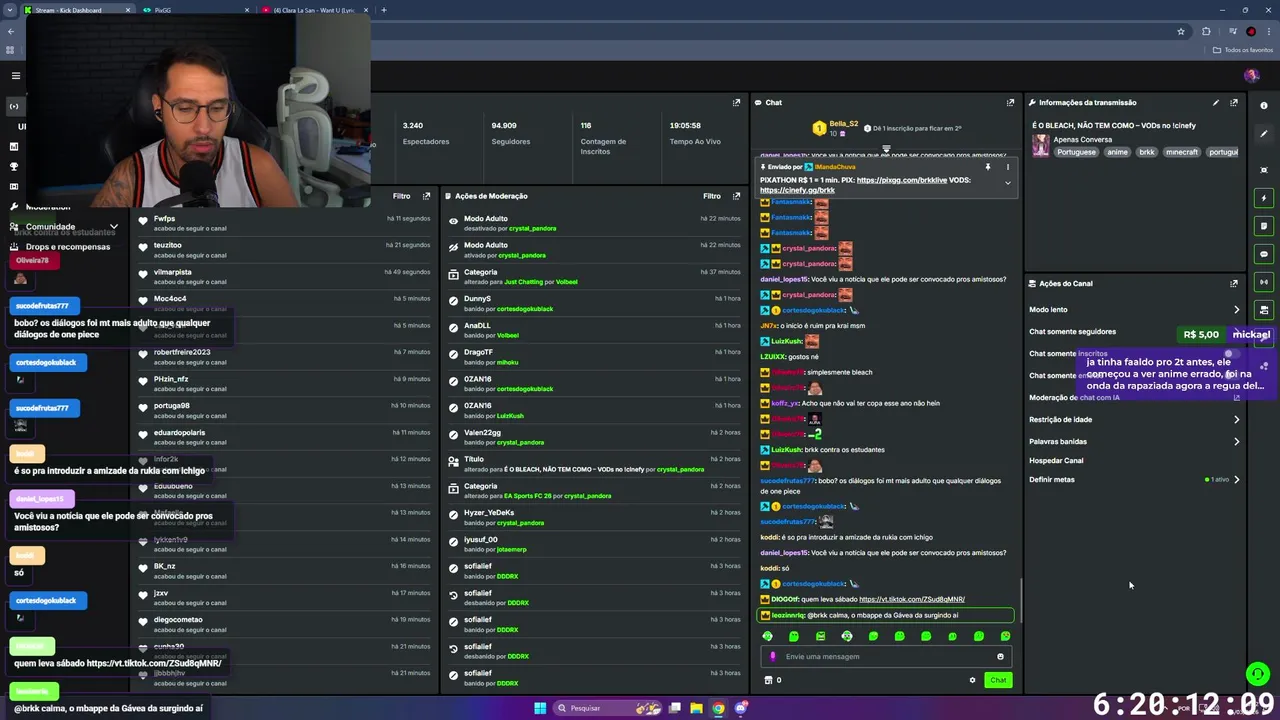Select DunnyS ban entry in moderation log
Image resolution: width=1280 pixels, height=720 pixels.
[594, 303]
